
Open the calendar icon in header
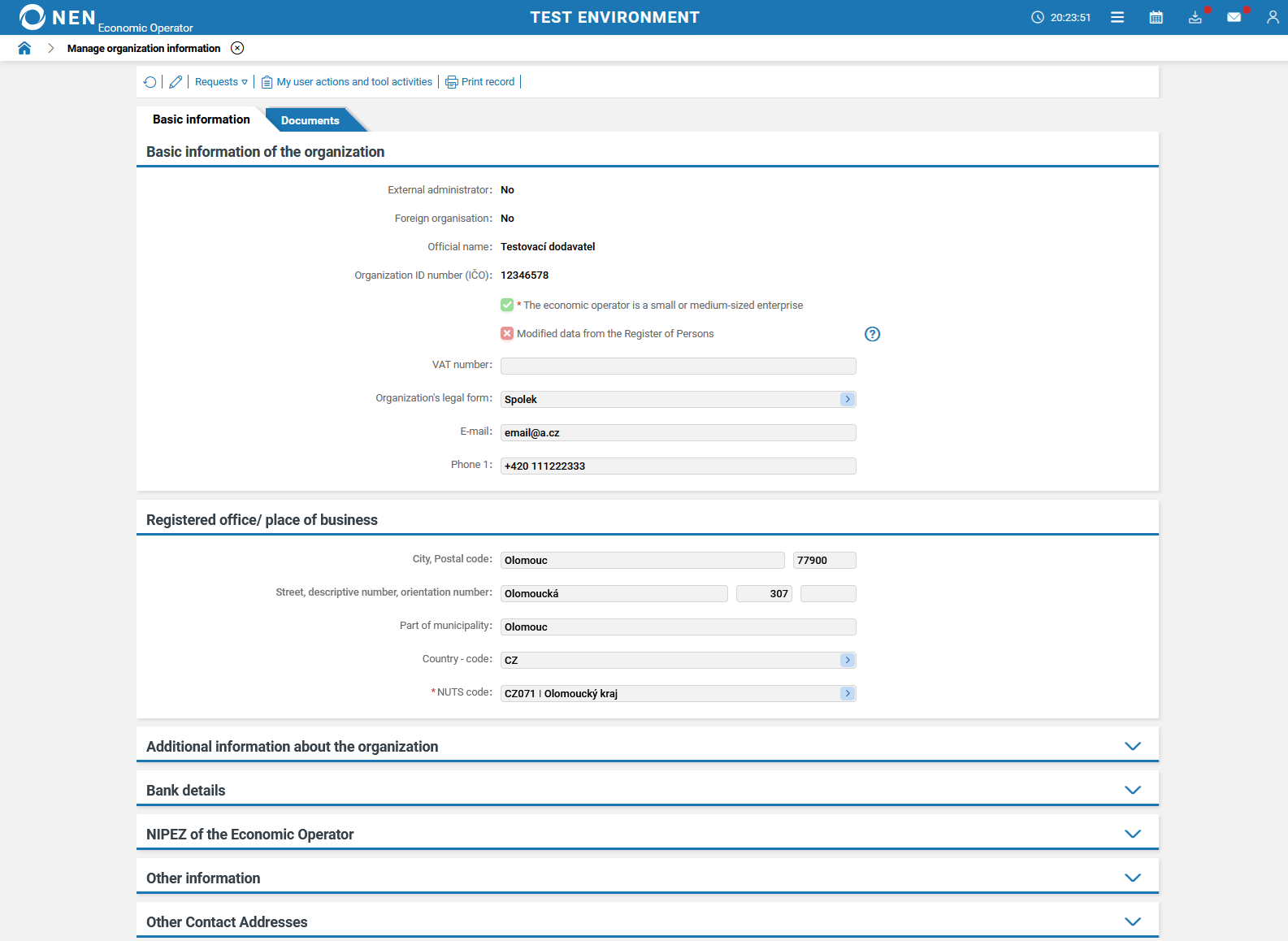pyautogui.click(x=1156, y=17)
